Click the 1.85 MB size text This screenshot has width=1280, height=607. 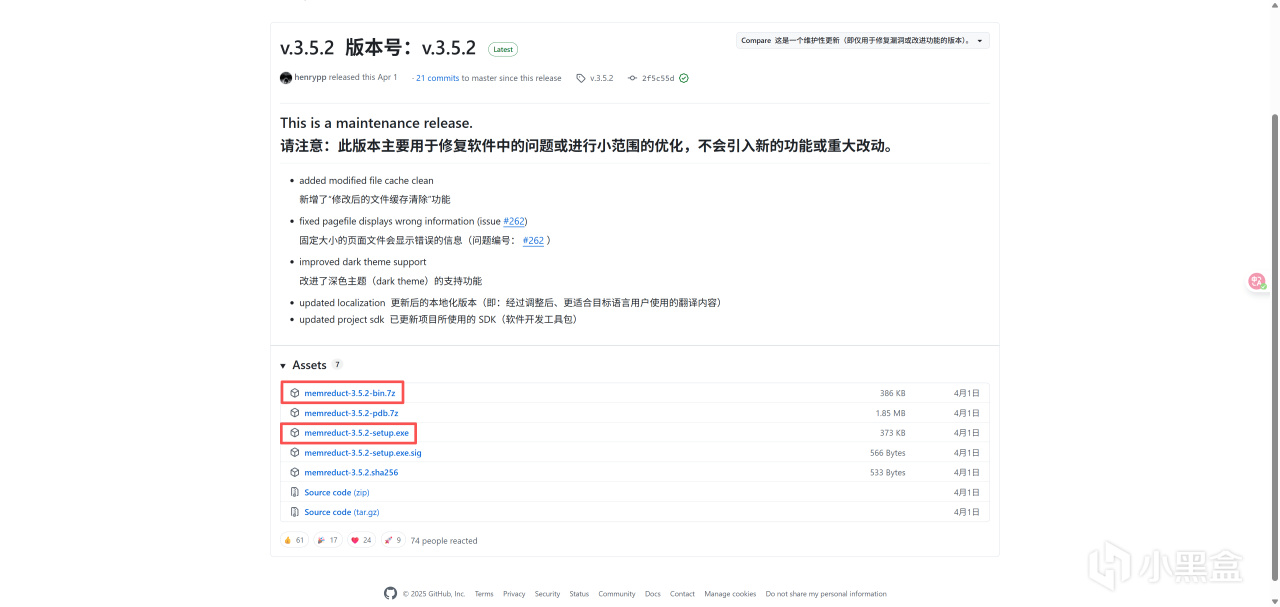891,413
